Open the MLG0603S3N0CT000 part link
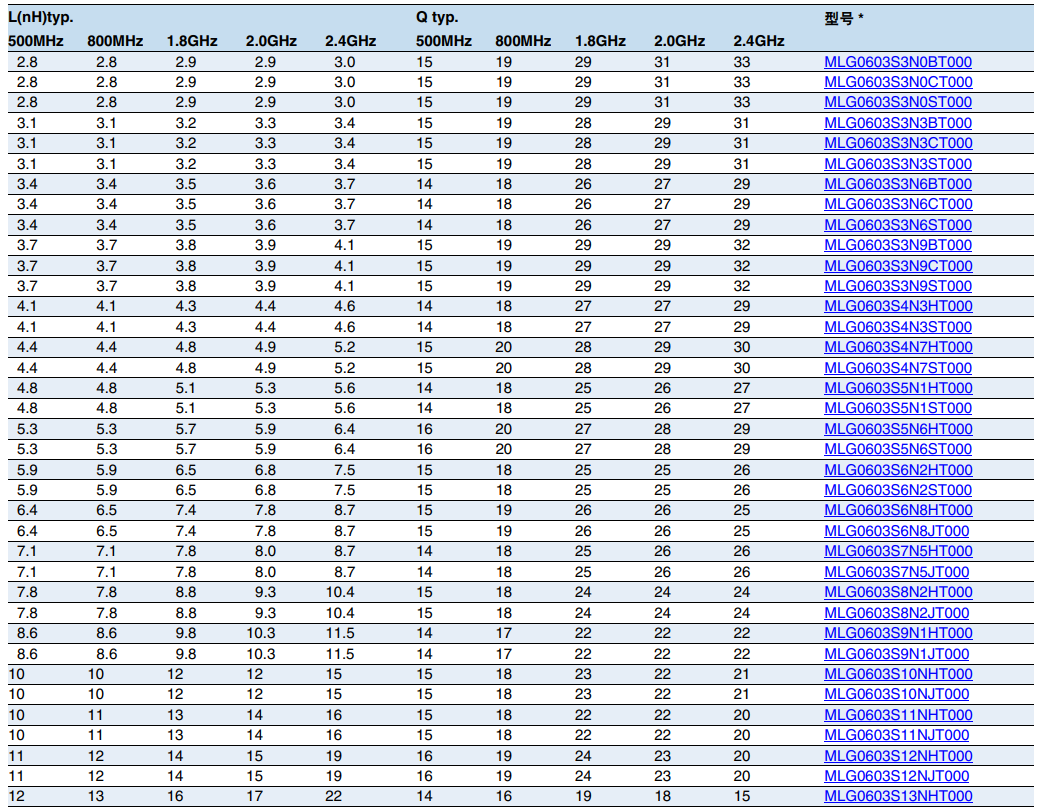The width and height of the screenshot is (1044, 807). [x=898, y=82]
